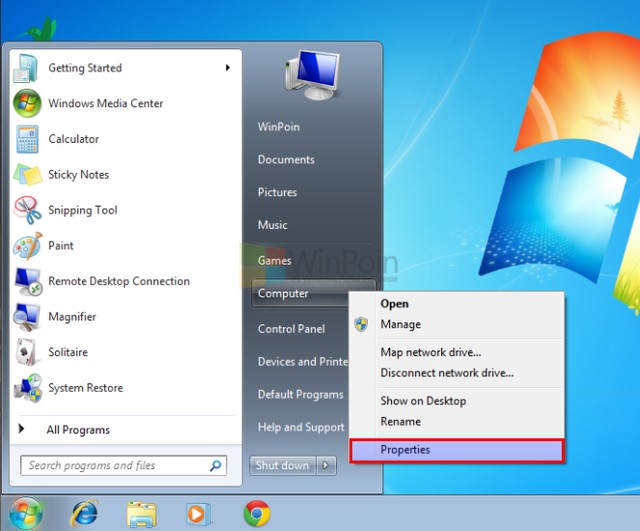Viewport: 640px width, 531px height.
Task: Open Default Programs link
Action: (300, 395)
